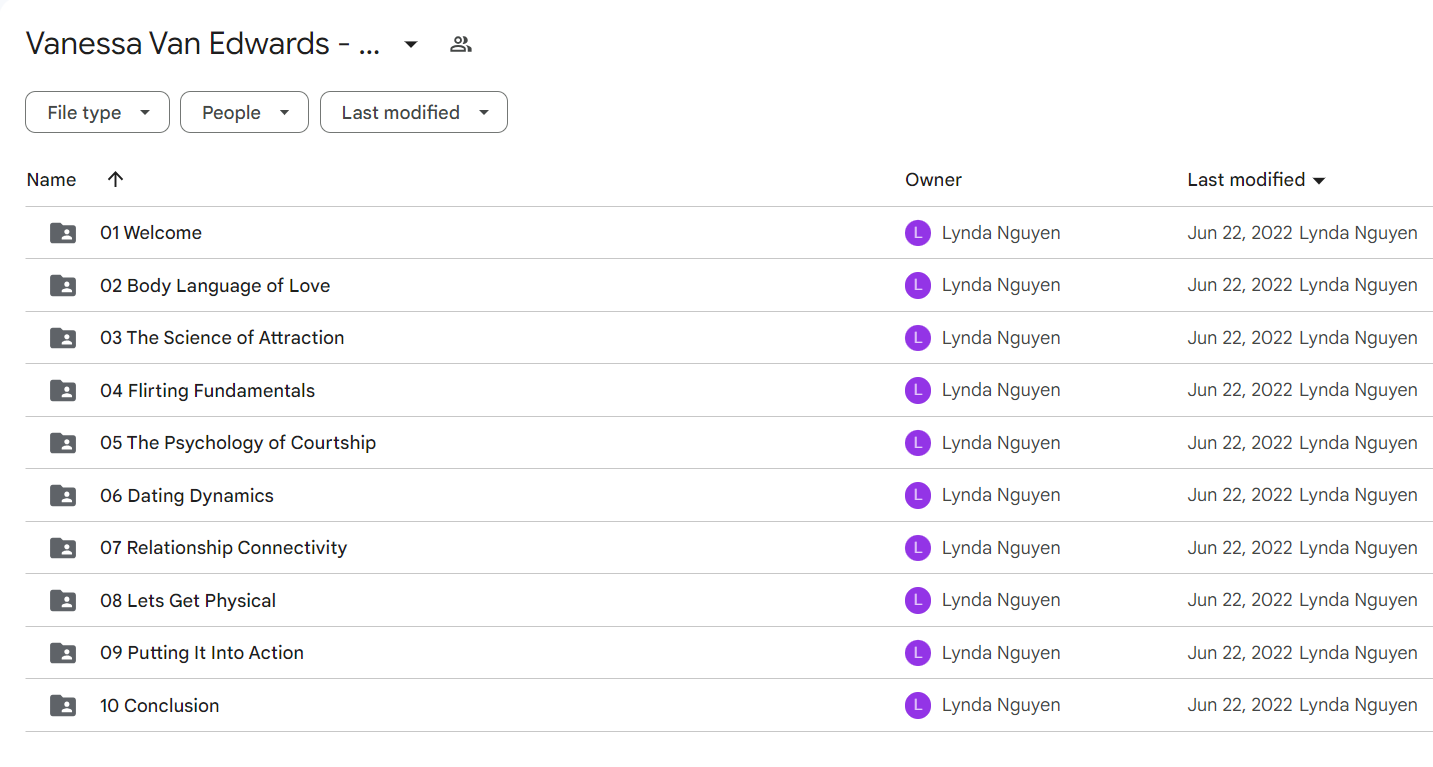Screen dimensions: 1433x767
Task: Click owner avatar in 01 Welcome row
Action: 918,233
